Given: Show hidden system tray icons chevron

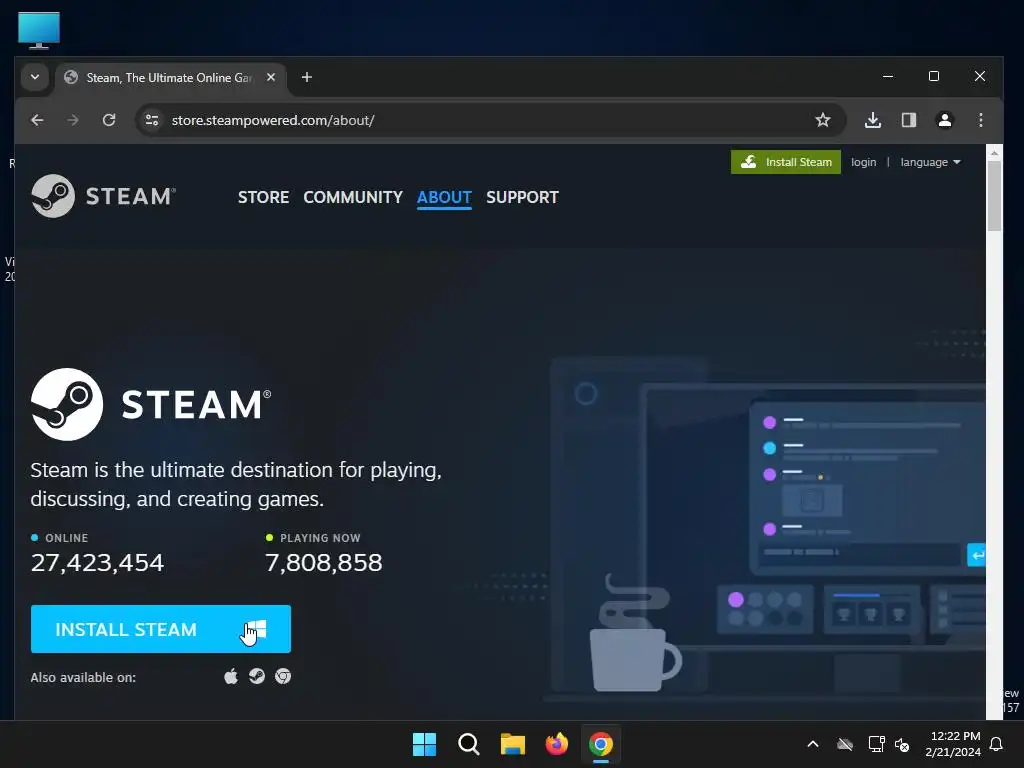Looking at the screenshot, I should [813, 744].
